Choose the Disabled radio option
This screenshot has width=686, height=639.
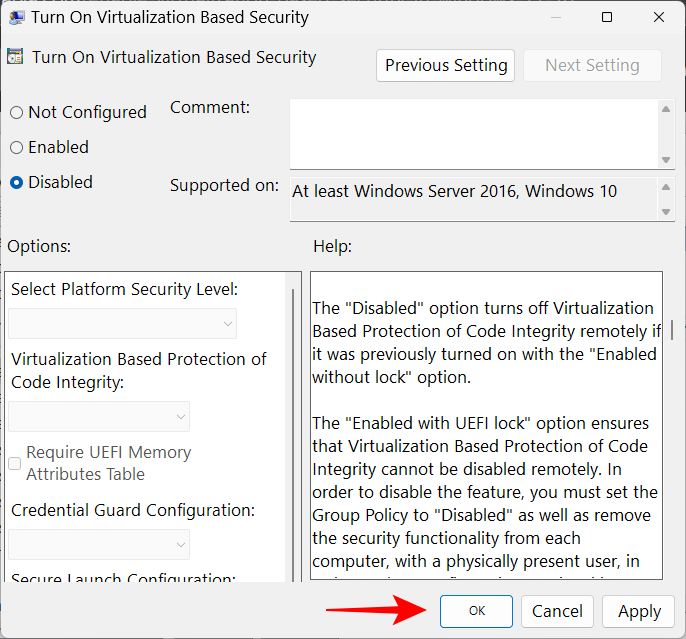[x=16, y=183]
